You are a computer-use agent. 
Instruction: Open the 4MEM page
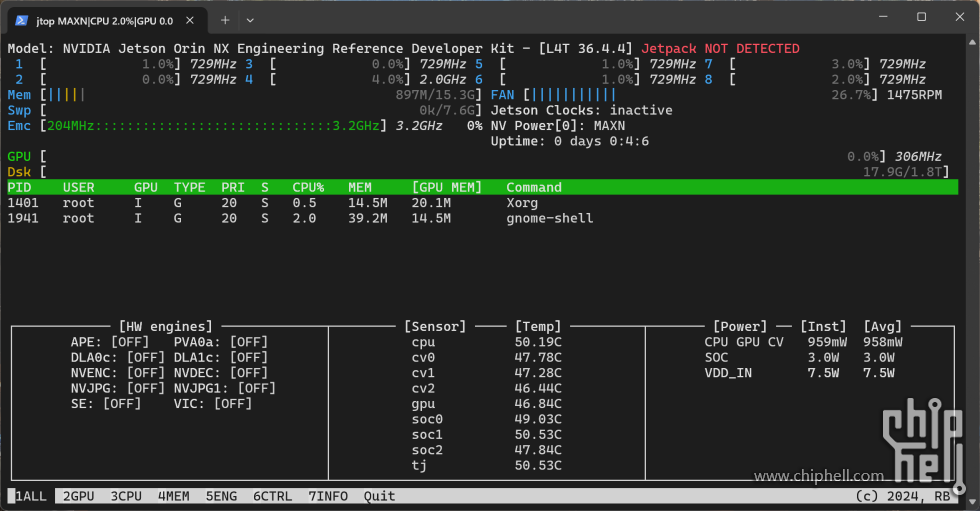click(174, 496)
